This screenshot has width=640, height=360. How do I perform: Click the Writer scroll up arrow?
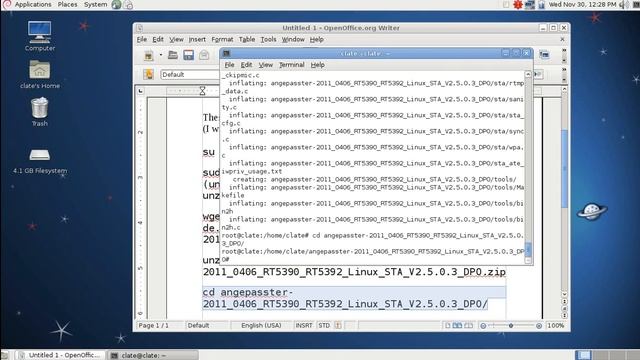564,89
